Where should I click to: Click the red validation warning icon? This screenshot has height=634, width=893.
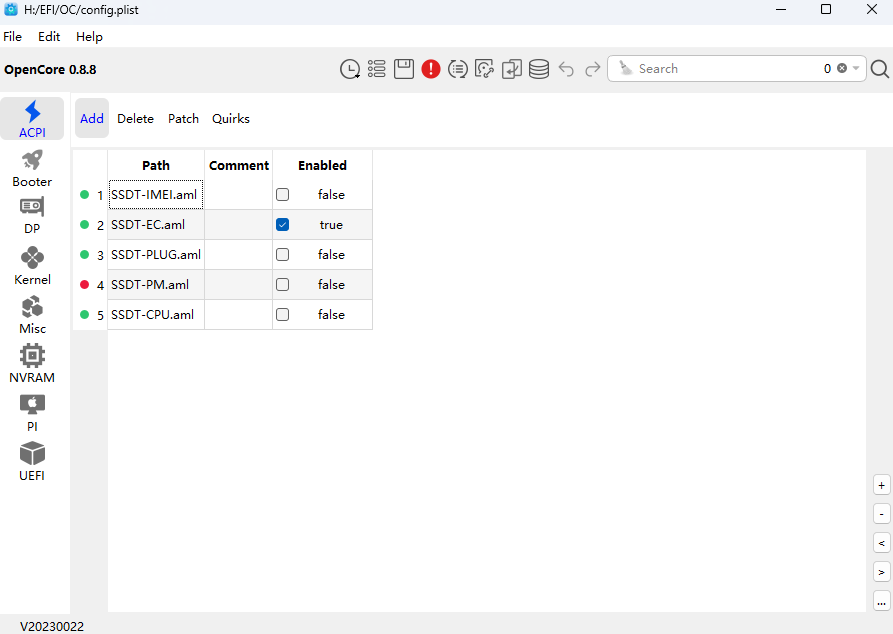(x=431, y=69)
